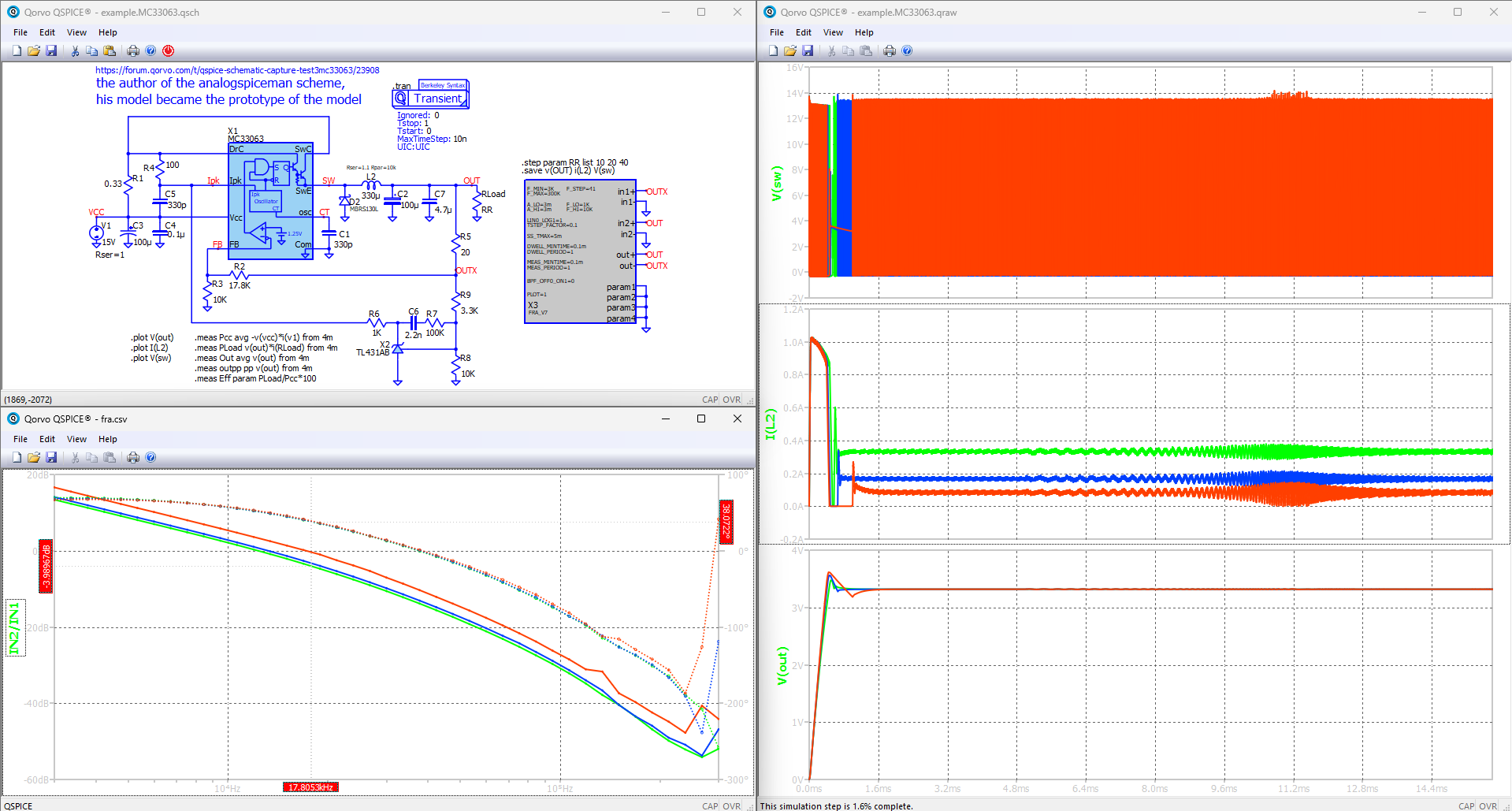
Task: Click the -3.98967dB magnitude cursor label
Action: pyautogui.click(x=46, y=567)
